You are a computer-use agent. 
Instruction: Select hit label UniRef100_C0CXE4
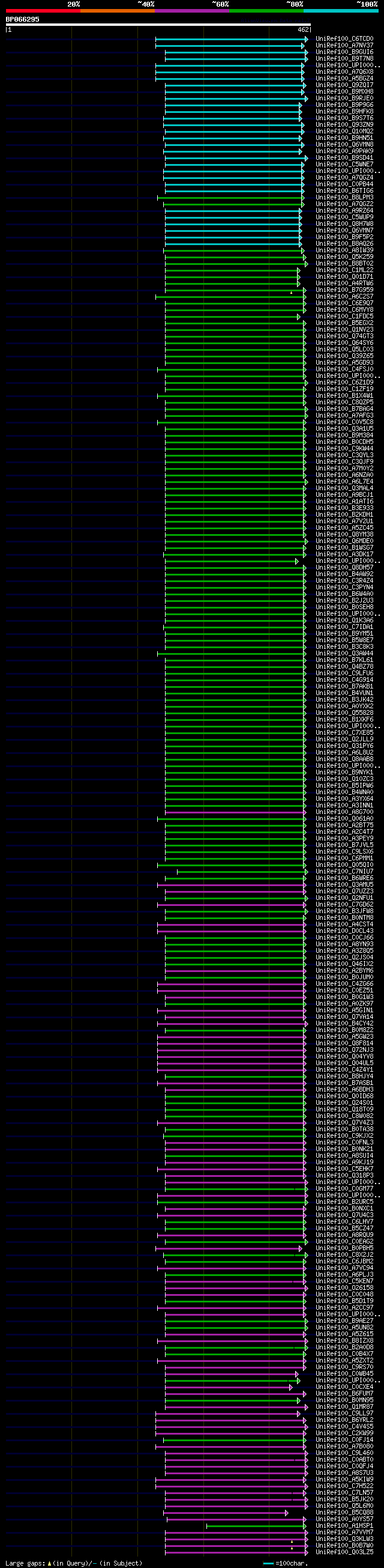tap(344, 1388)
